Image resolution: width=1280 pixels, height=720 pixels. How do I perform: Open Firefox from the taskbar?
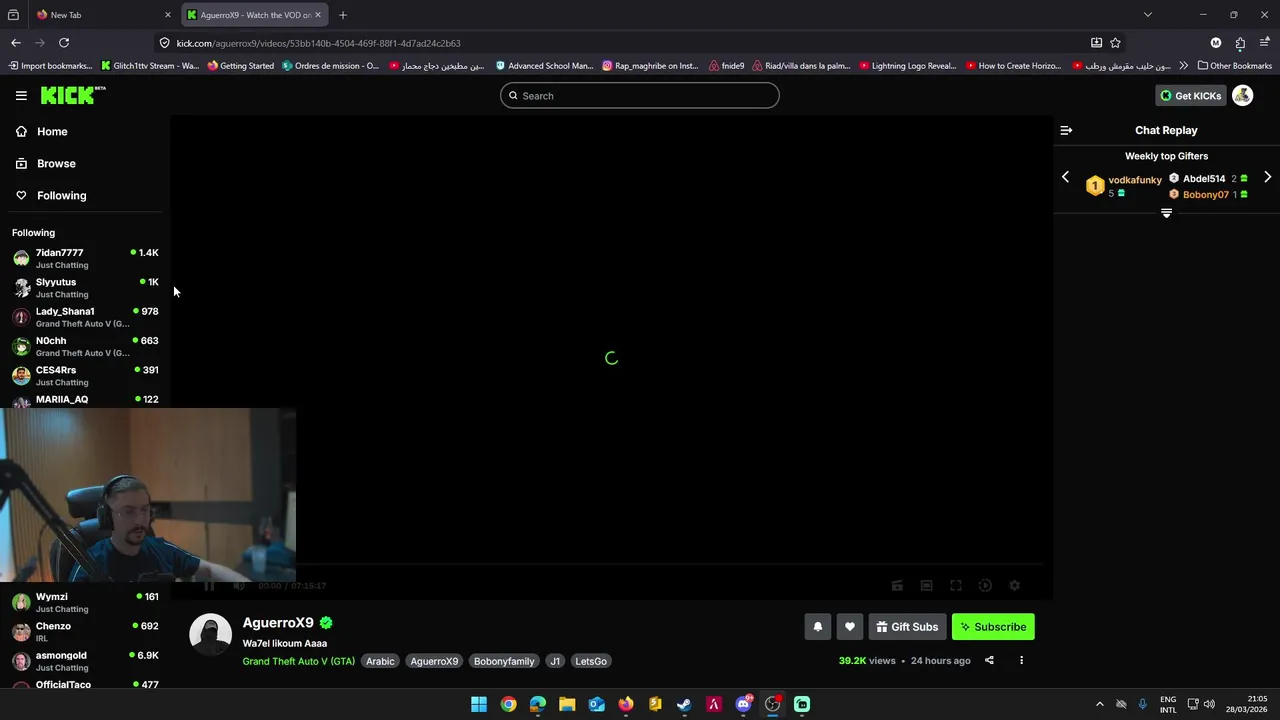click(x=626, y=704)
